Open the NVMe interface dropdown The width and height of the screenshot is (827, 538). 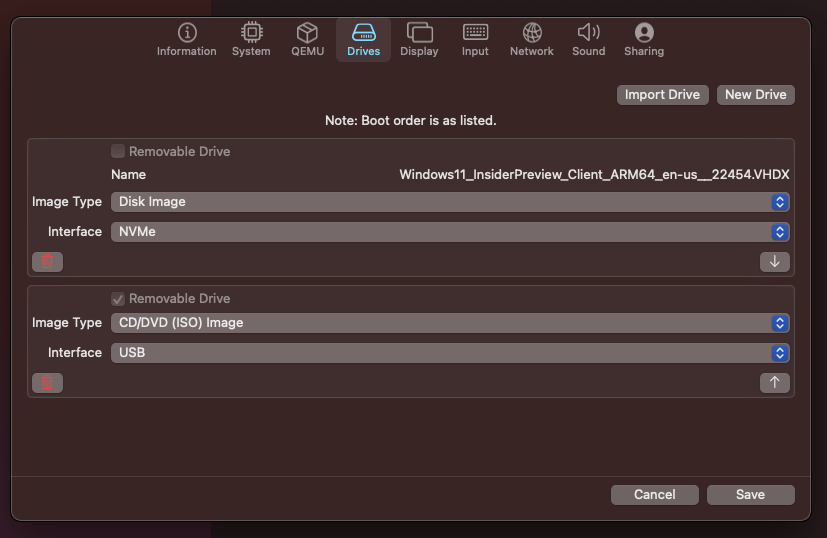point(450,232)
